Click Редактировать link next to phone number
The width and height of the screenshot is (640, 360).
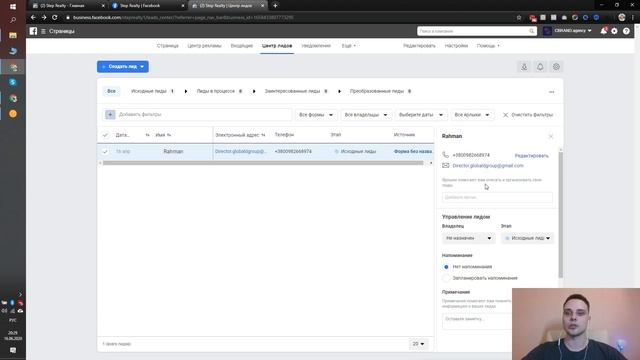531,156
